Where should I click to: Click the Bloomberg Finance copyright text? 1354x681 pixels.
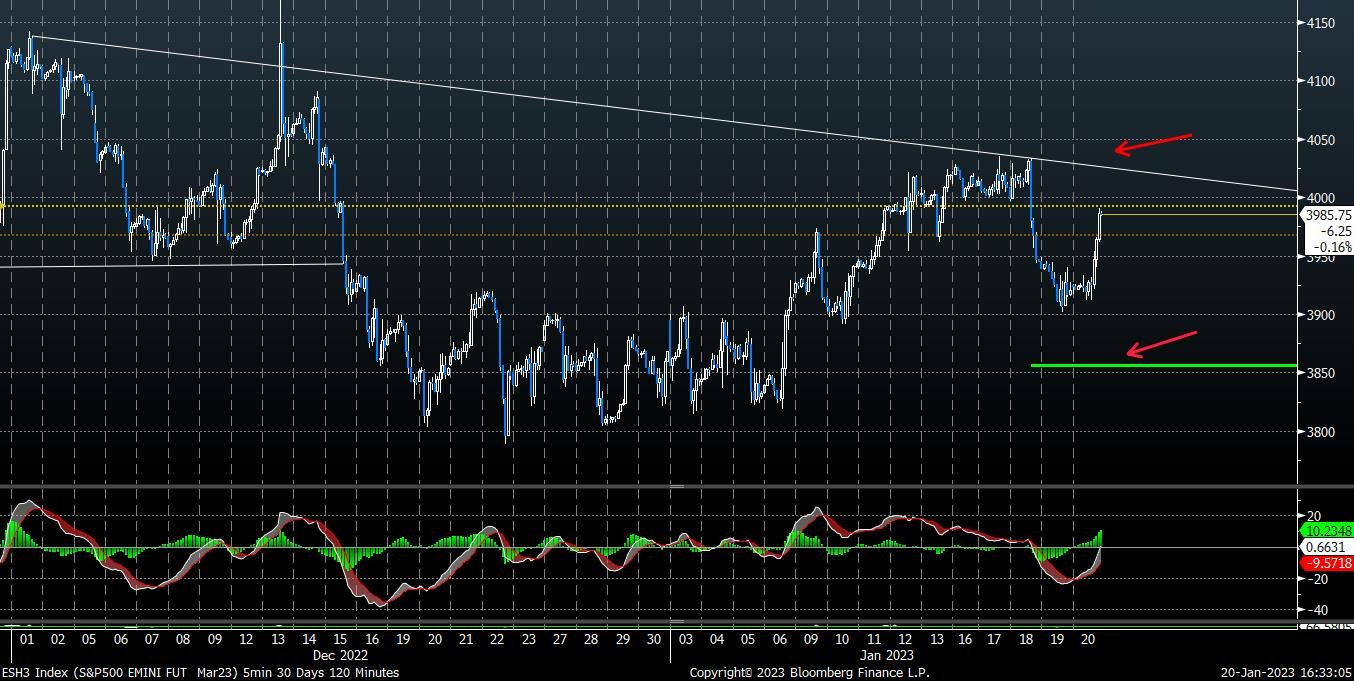click(x=812, y=673)
